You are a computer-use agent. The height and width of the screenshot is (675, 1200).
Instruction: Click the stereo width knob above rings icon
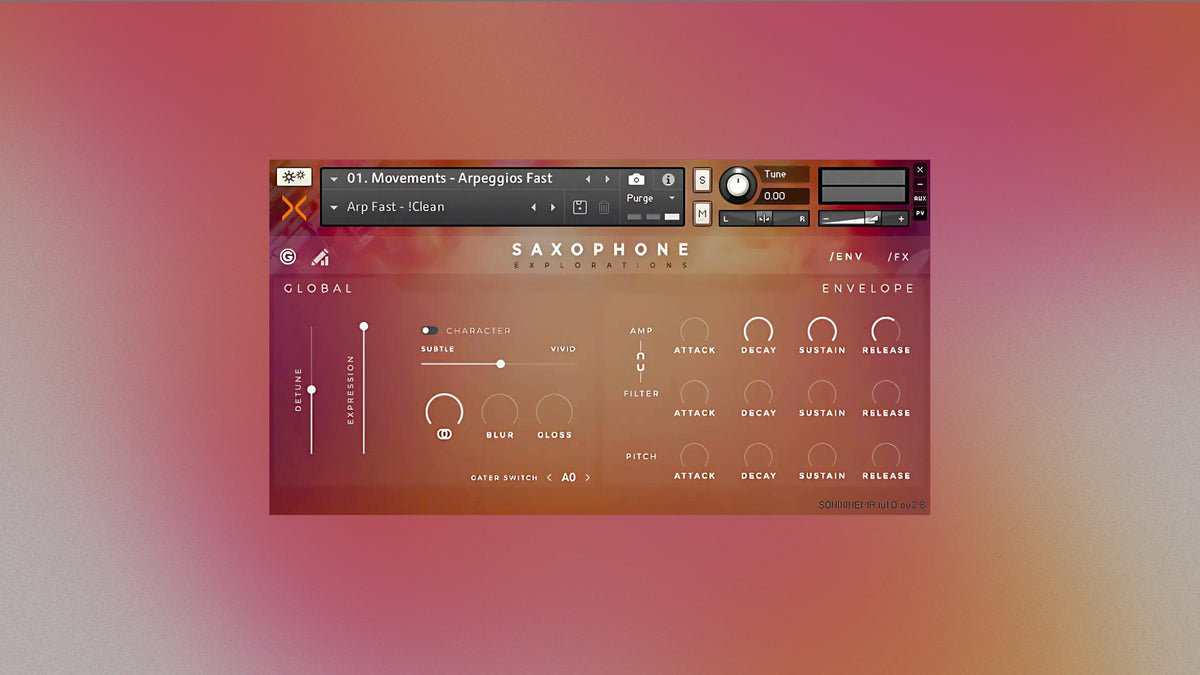pos(444,411)
